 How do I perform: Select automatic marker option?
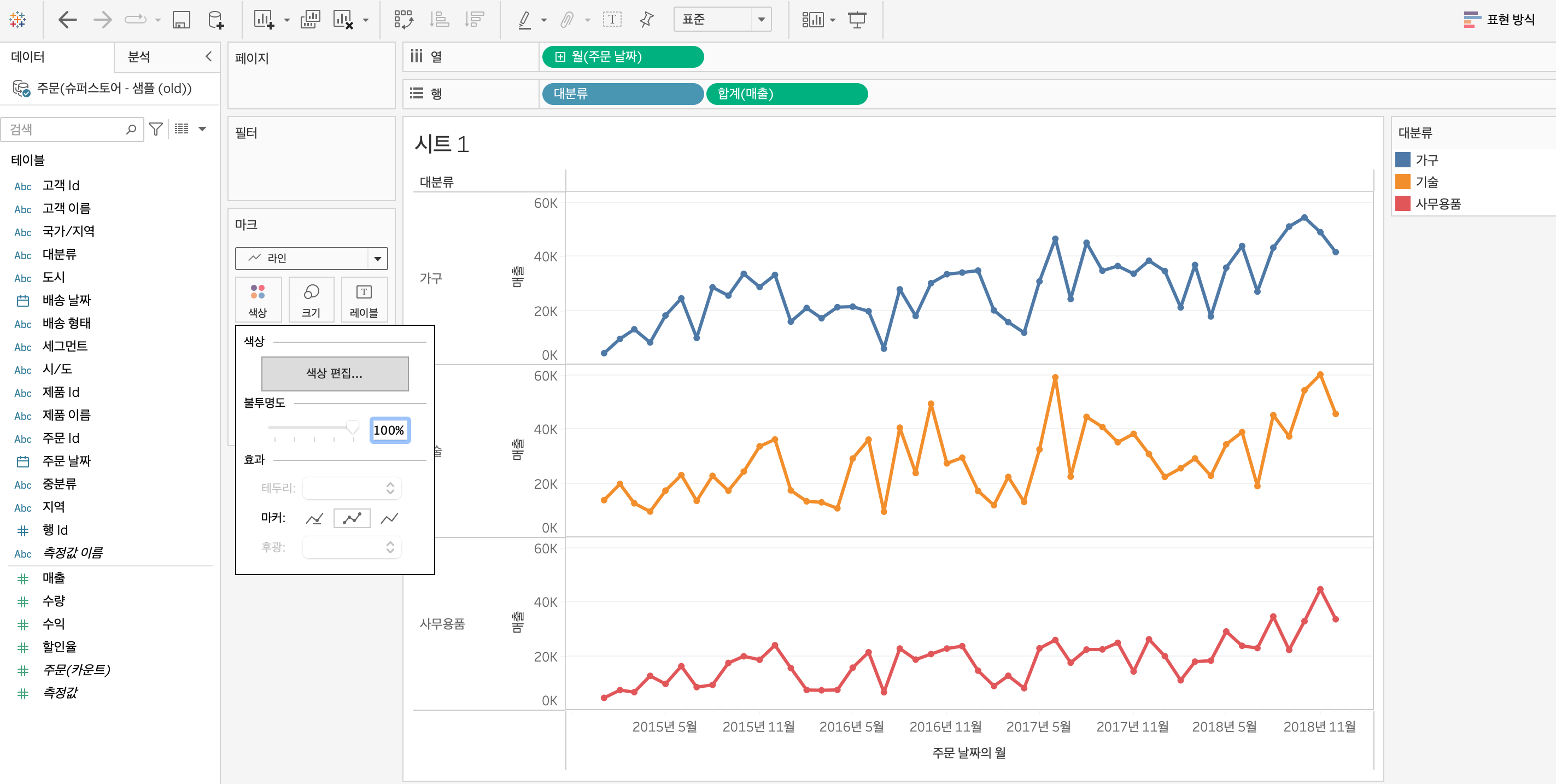(x=315, y=518)
